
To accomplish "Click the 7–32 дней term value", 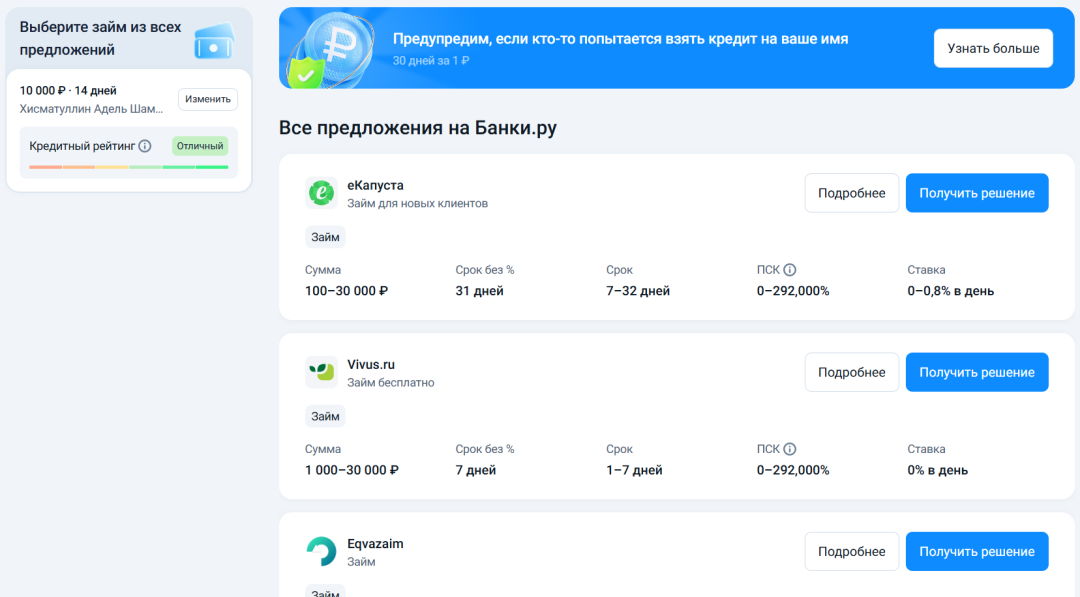I will click(x=638, y=291).
